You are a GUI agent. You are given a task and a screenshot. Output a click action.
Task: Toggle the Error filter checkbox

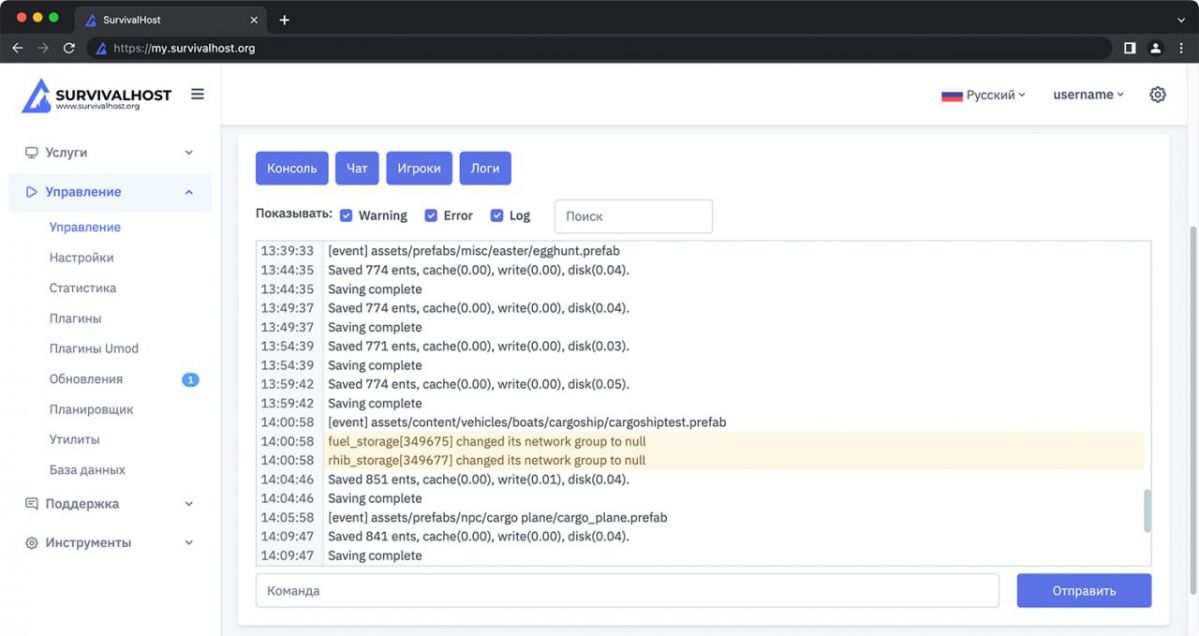tap(431, 215)
